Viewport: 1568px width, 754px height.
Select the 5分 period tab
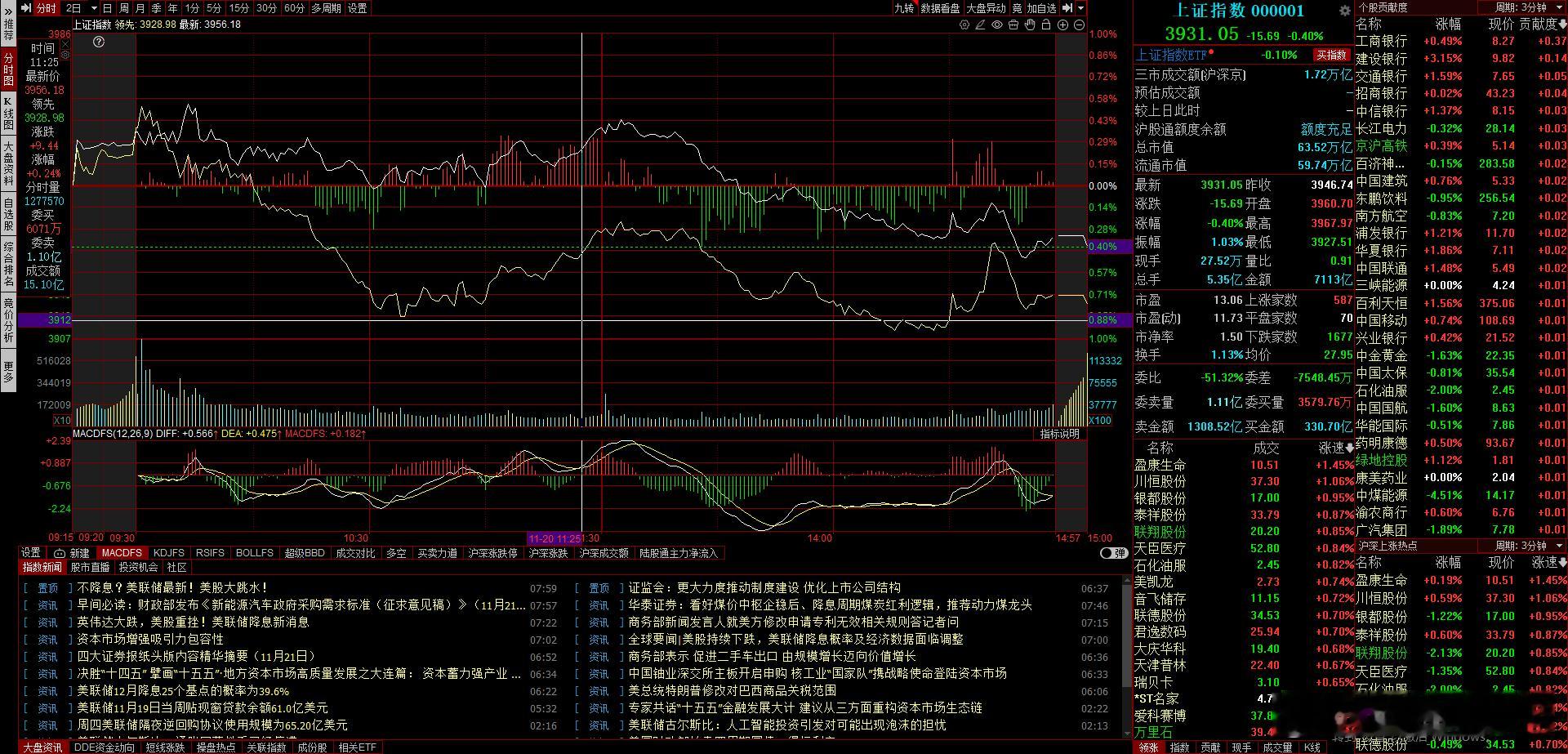pos(214,8)
